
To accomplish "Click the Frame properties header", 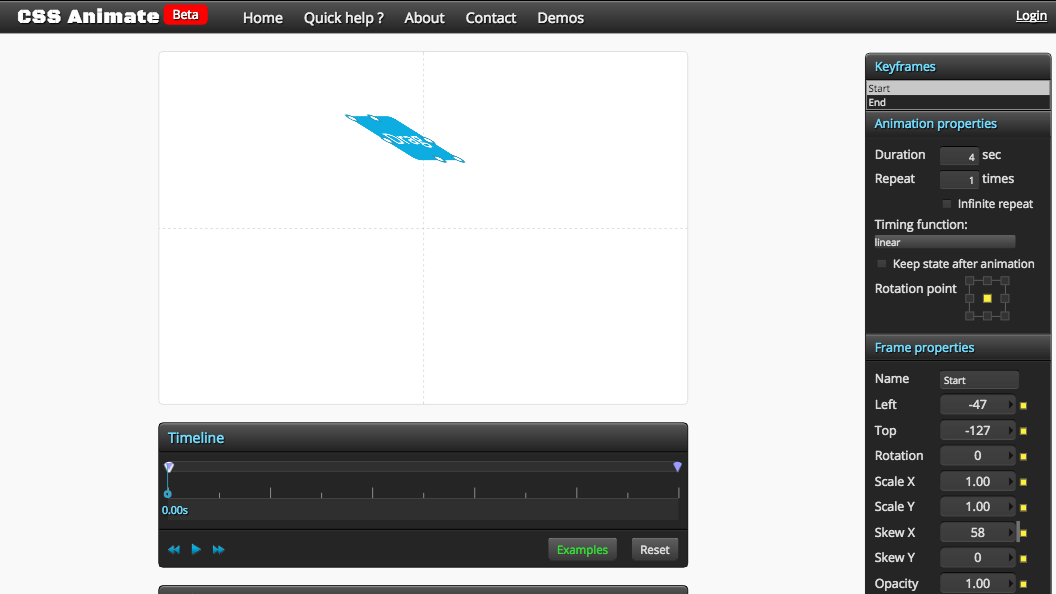I will pyautogui.click(x=958, y=348).
